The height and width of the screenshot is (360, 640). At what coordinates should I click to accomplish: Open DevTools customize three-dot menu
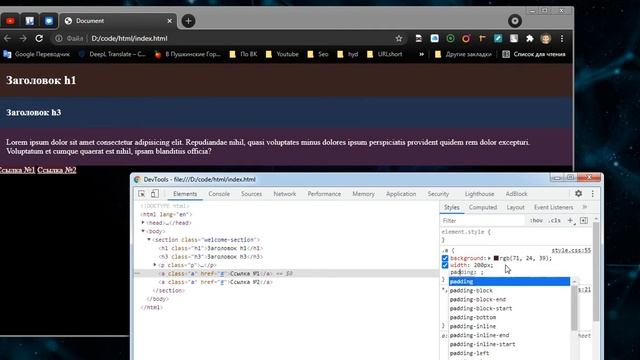(x=593, y=193)
